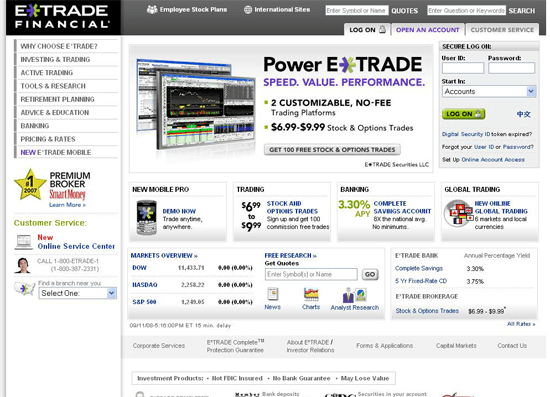Switch to the OPEN AN ACCOUNT tab

428,30
